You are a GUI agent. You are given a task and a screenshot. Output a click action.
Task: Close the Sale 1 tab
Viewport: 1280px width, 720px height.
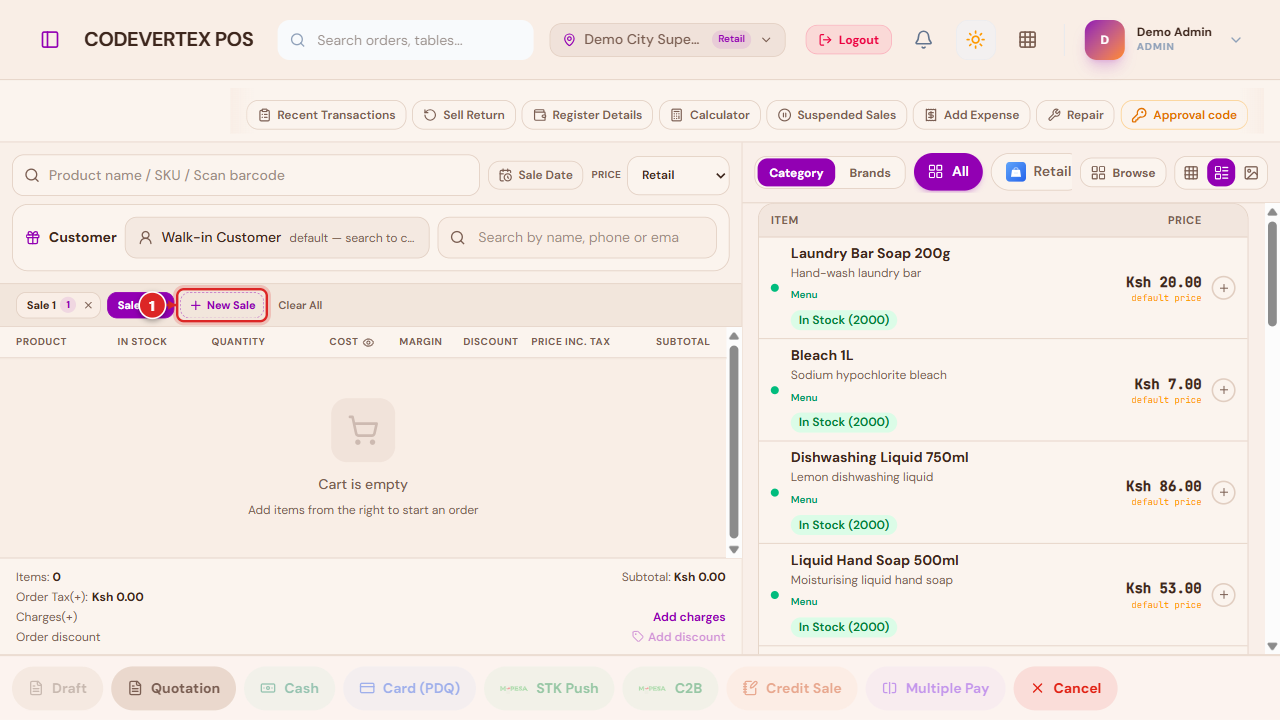[x=88, y=305]
